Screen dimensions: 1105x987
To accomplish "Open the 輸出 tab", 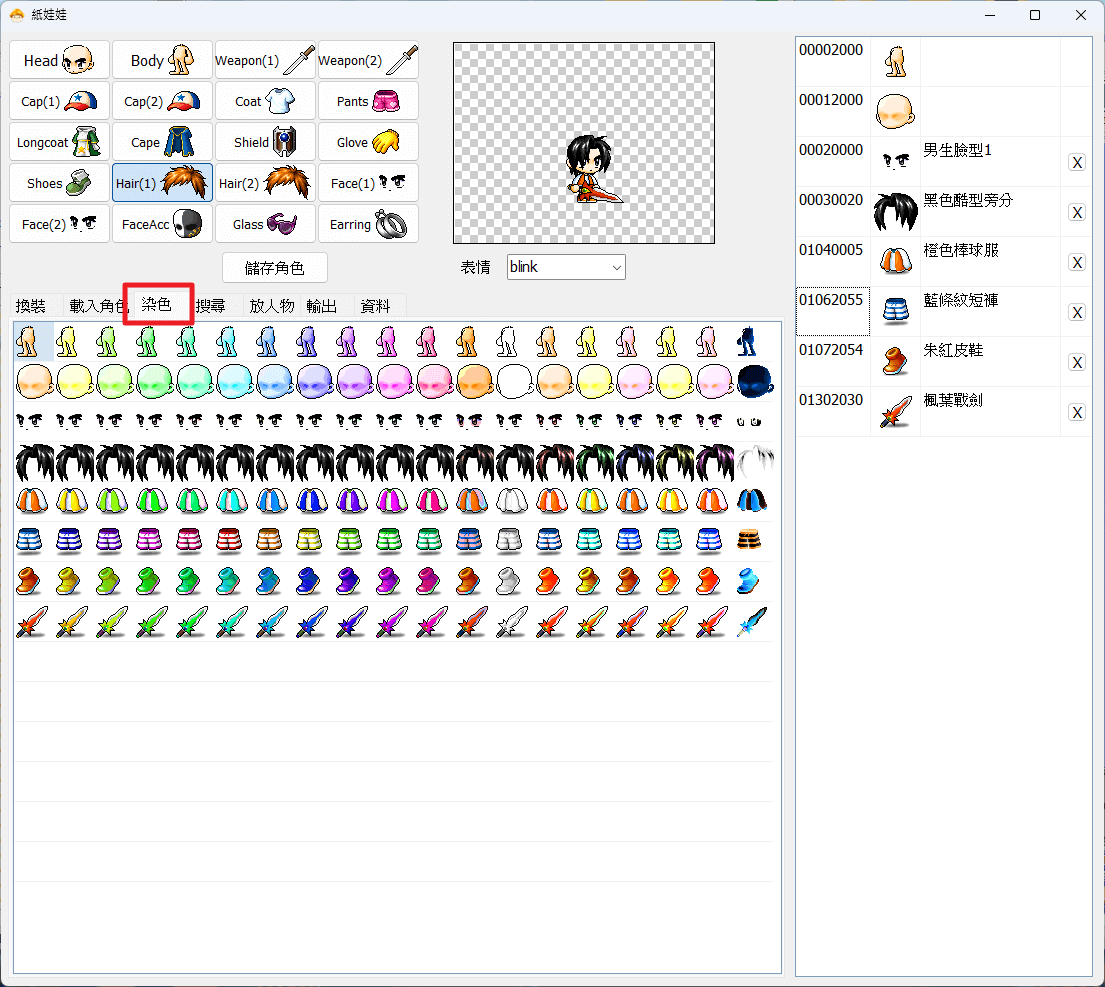I will [321, 306].
